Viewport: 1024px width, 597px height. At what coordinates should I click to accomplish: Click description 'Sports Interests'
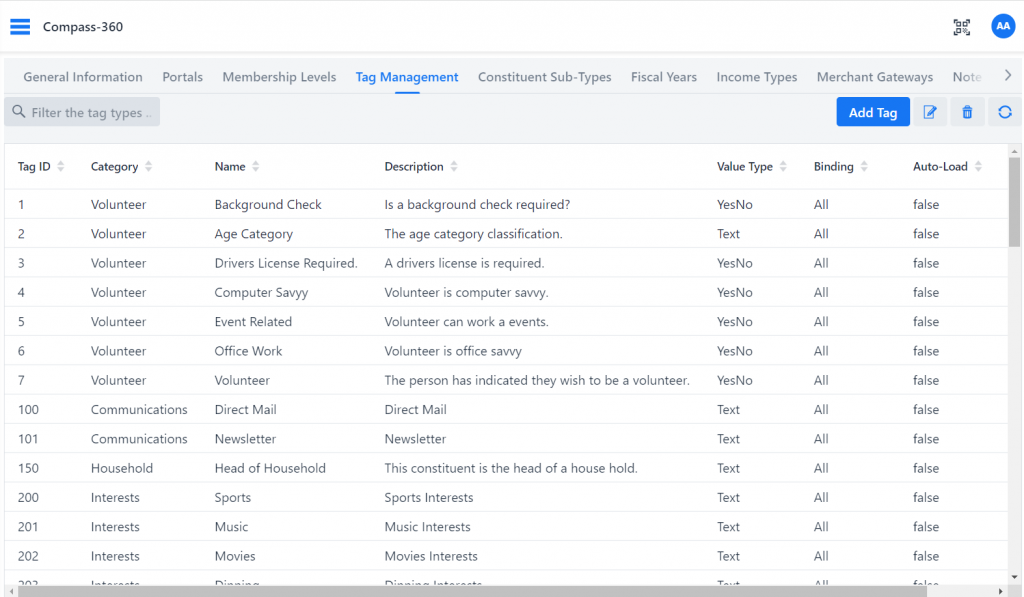click(x=428, y=498)
